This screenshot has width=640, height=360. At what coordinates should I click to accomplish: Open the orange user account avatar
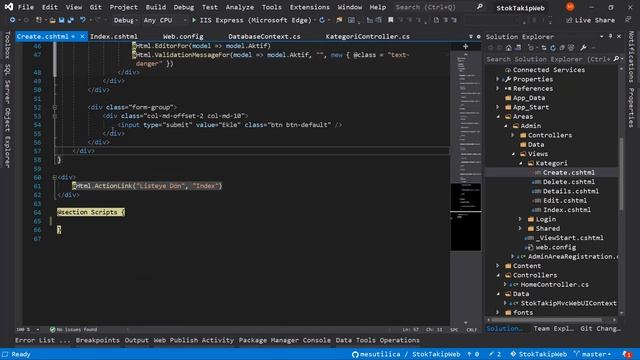tap(570, 7)
